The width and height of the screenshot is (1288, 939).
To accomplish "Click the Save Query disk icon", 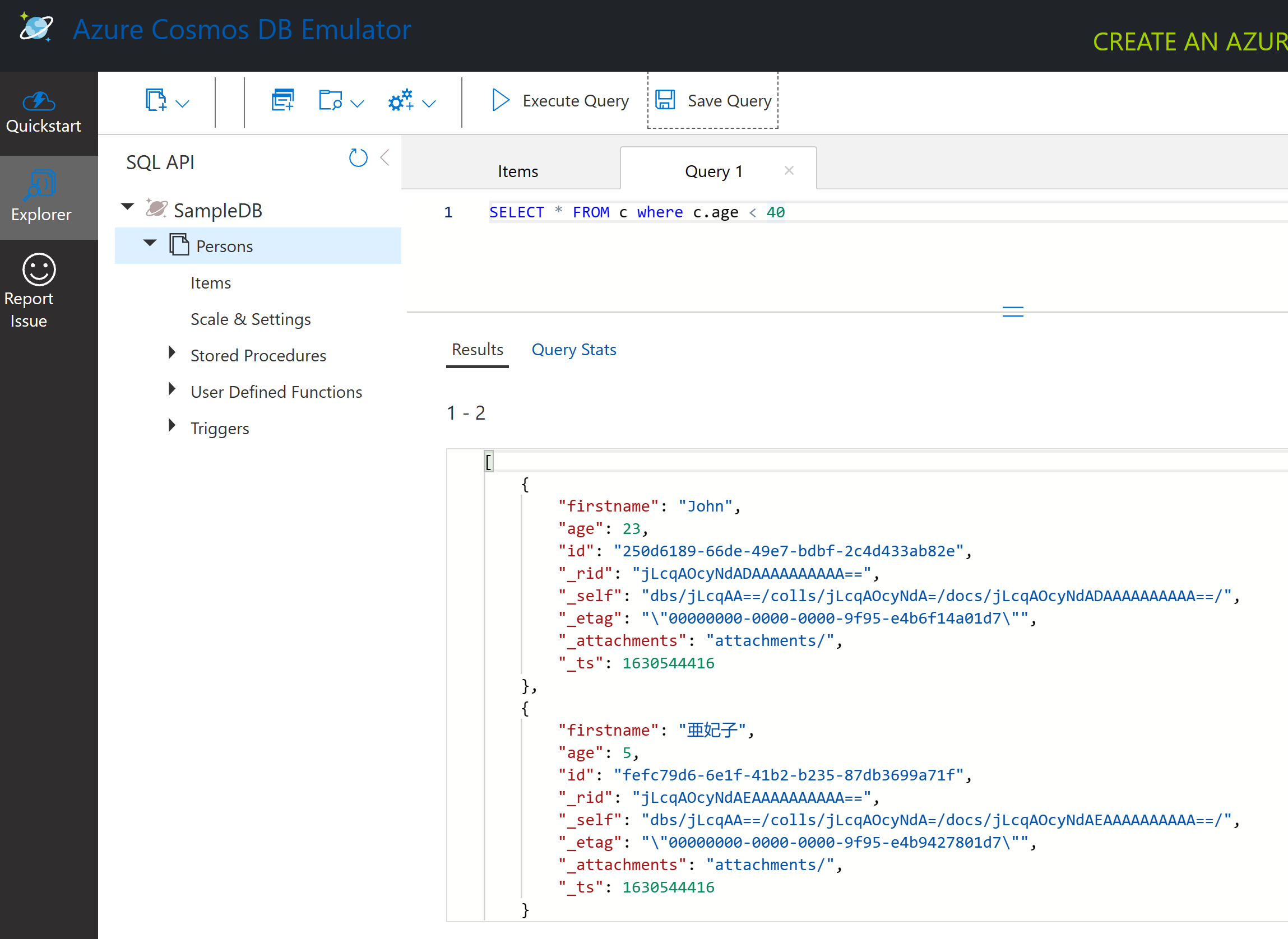I will coord(666,100).
